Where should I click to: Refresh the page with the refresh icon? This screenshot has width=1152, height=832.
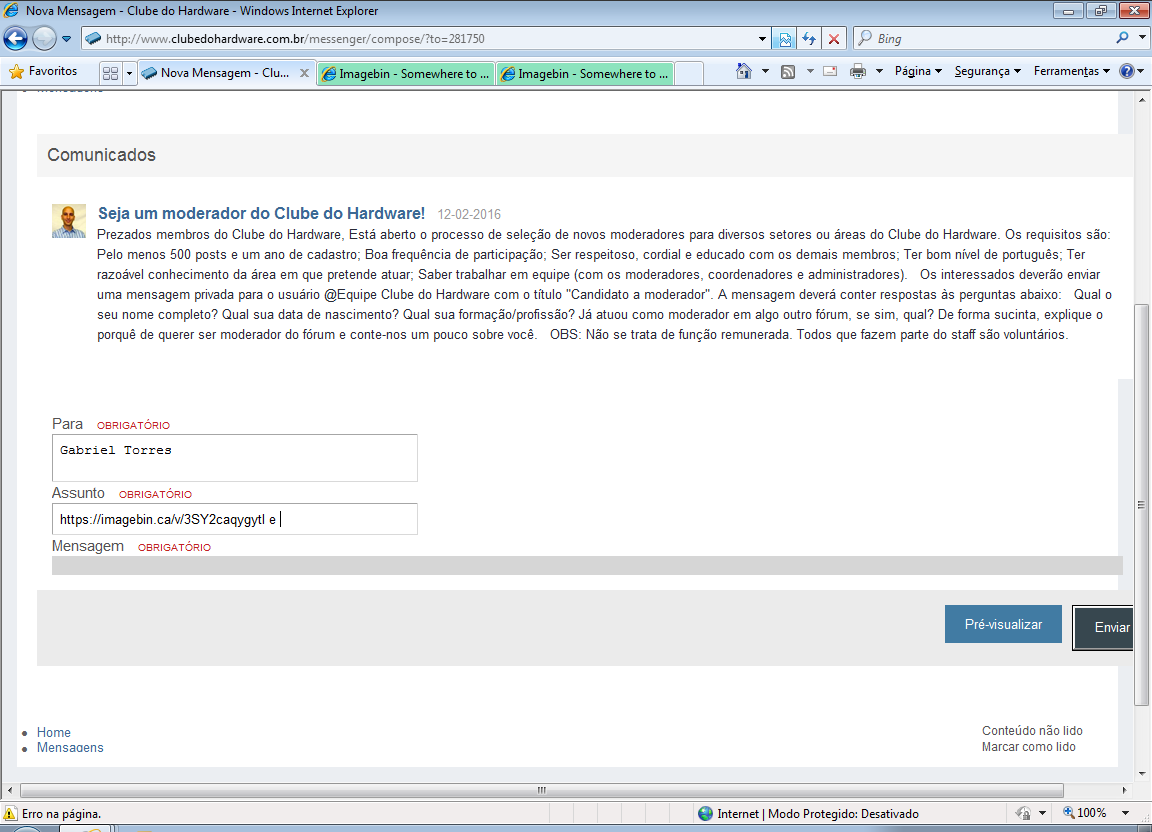point(809,39)
